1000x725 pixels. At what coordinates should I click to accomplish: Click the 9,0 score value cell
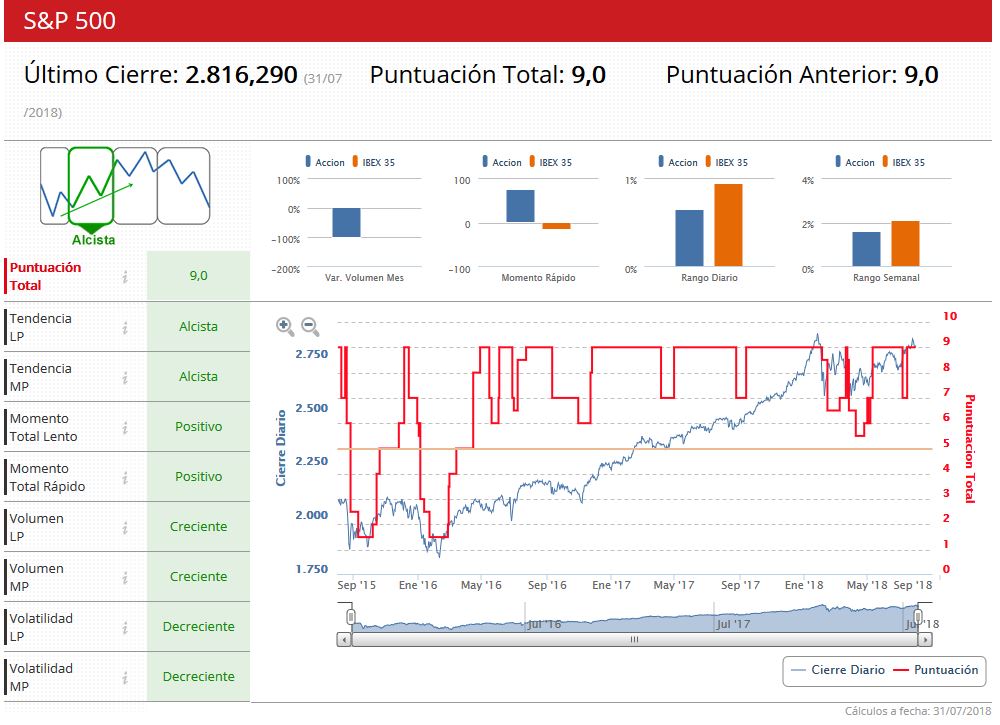click(198, 275)
